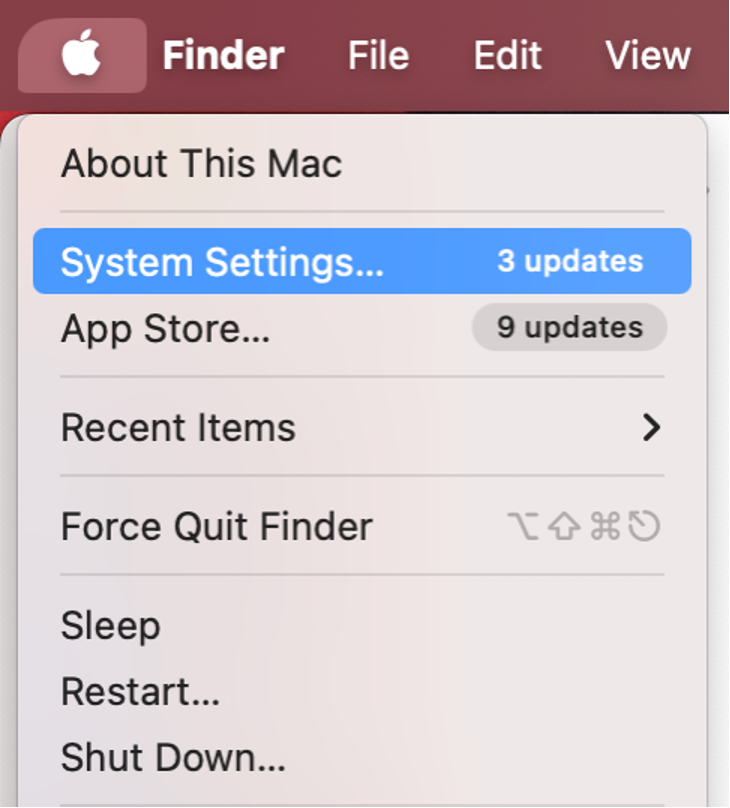Open the Edit menu
Screen dimensions: 730x808
pos(506,55)
